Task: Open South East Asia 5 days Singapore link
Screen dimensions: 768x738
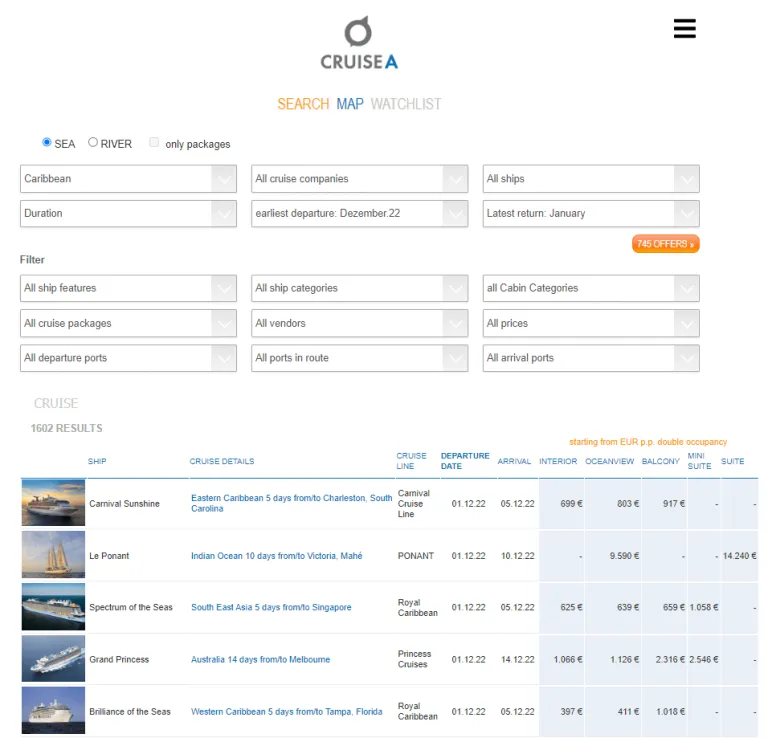Action: tap(271, 607)
